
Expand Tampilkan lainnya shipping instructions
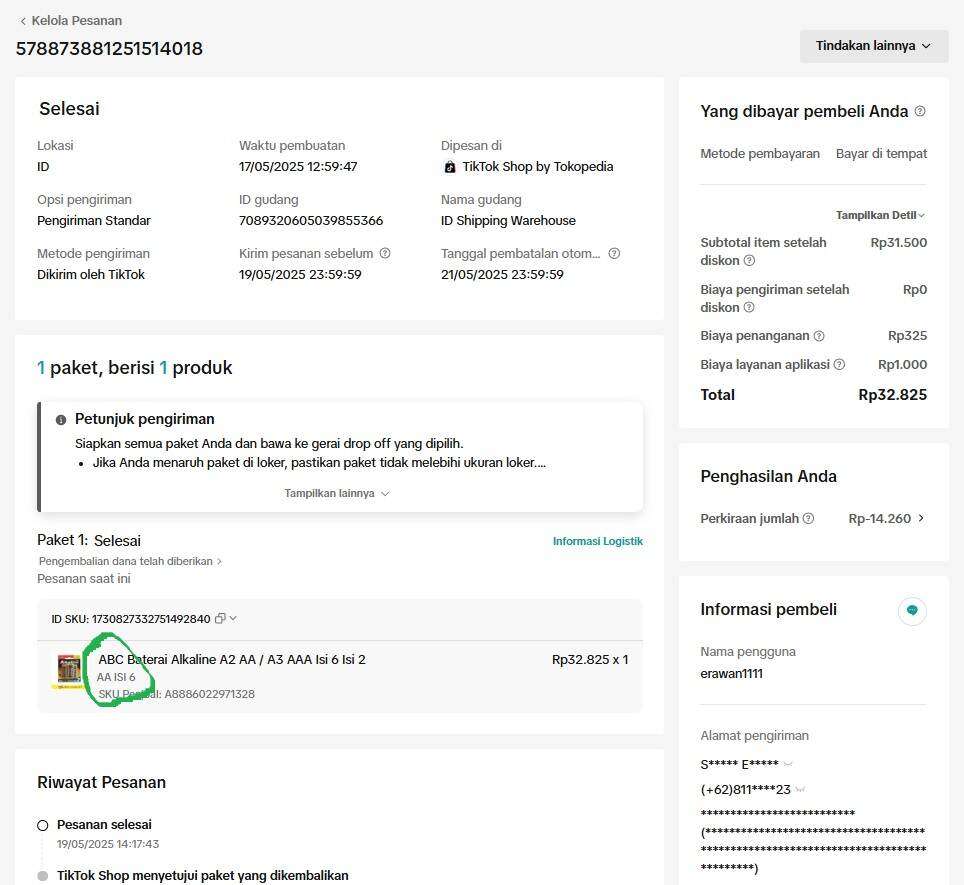[x=337, y=494]
